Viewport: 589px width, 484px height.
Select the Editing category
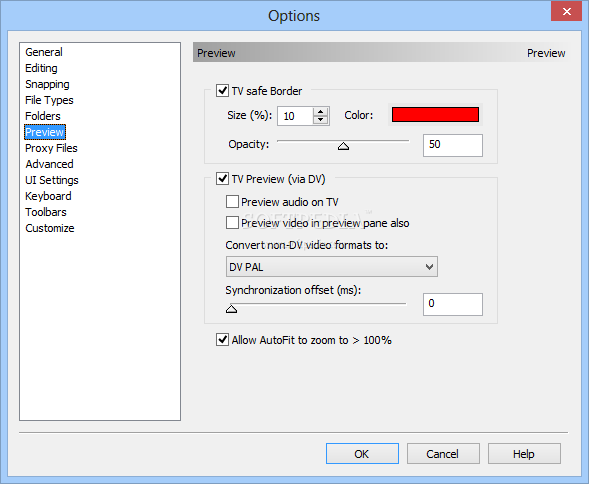pos(41,68)
